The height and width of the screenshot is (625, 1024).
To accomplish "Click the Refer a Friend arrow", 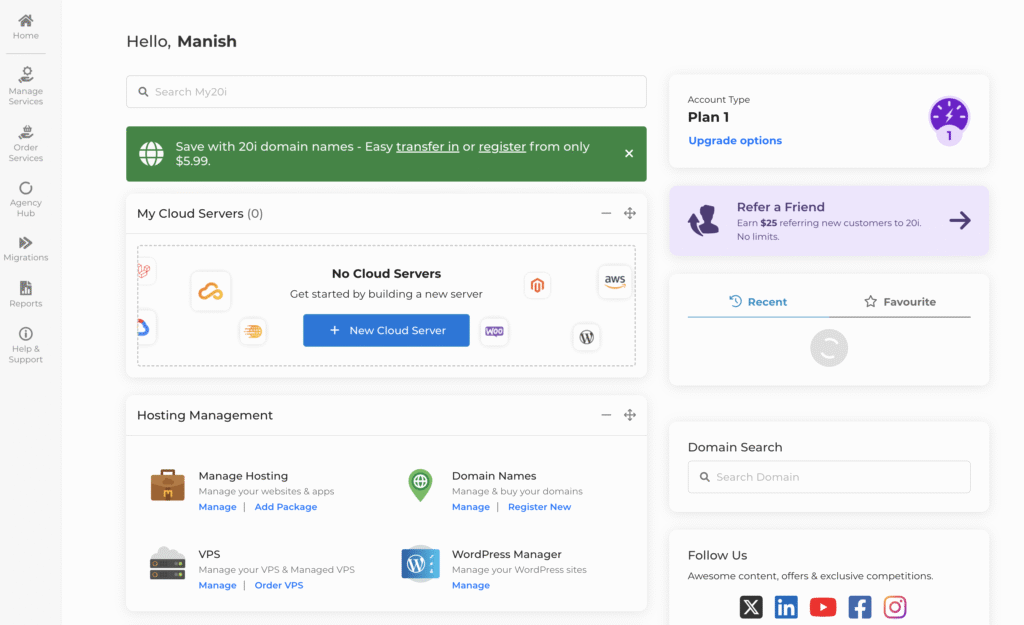I will click(x=959, y=221).
